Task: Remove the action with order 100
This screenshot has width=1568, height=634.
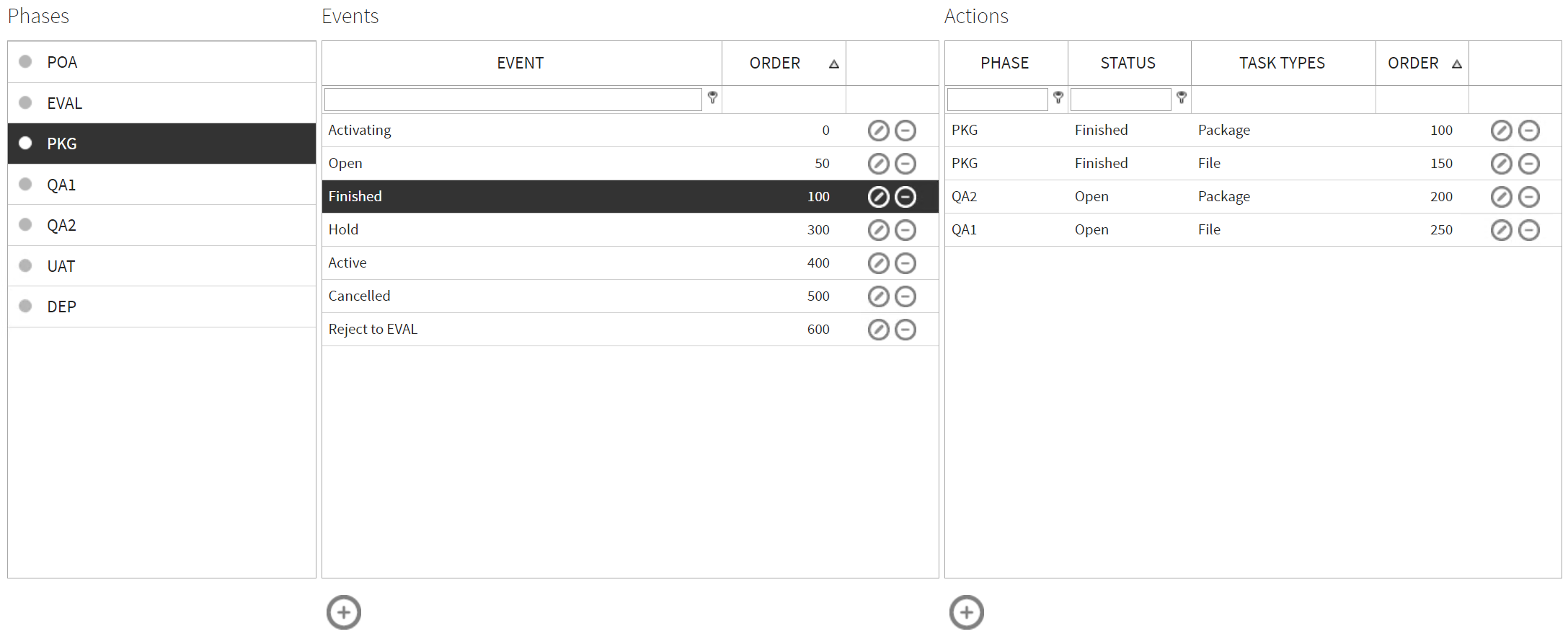Action: point(1528,131)
